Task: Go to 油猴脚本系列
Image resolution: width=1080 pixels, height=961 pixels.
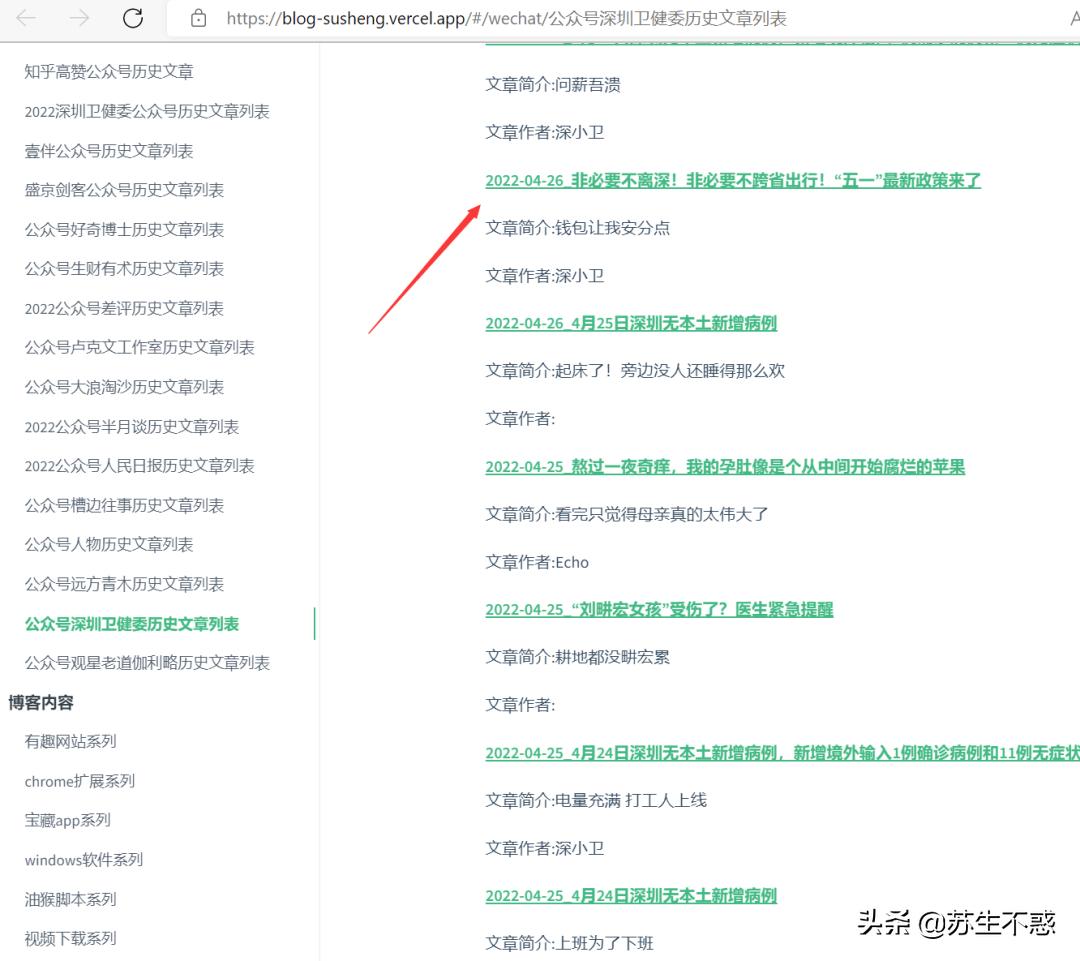Action: pyautogui.click(x=70, y=899)
